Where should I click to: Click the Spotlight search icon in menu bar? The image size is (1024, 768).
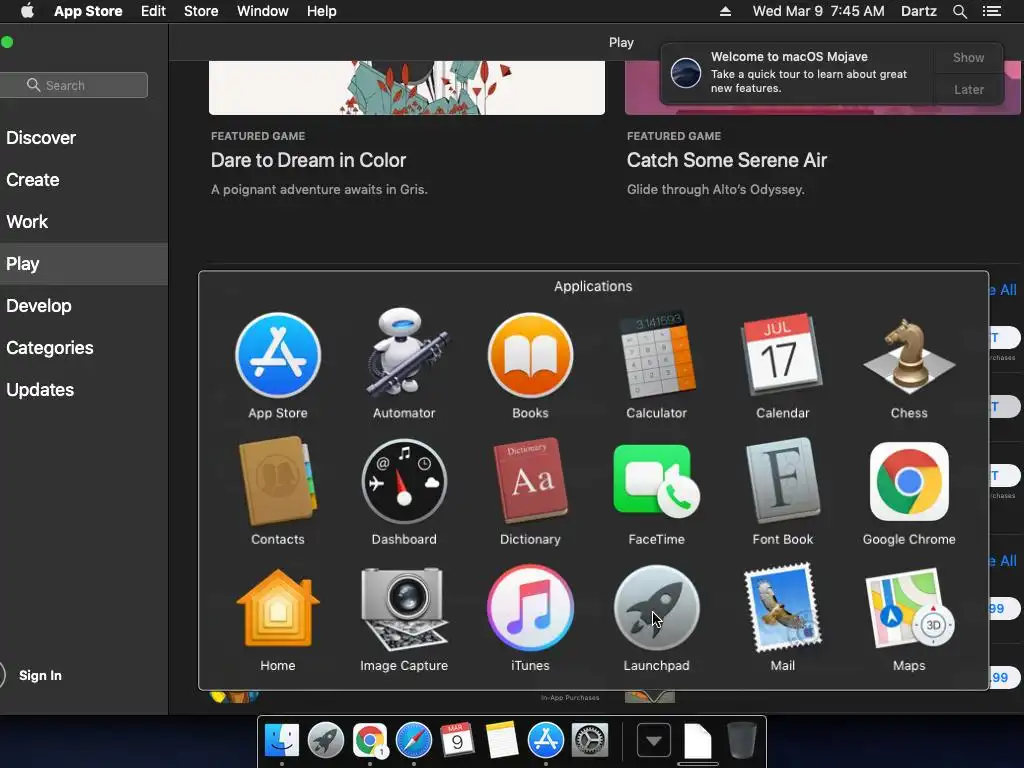959,11
